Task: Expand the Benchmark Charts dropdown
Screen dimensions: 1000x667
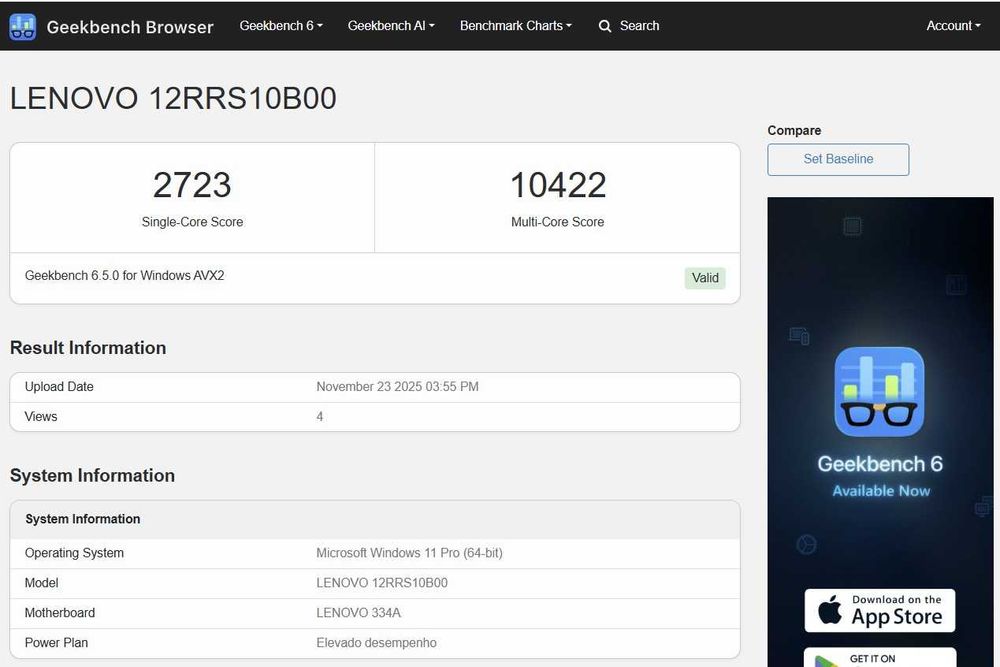Action: tap(515, 26)
